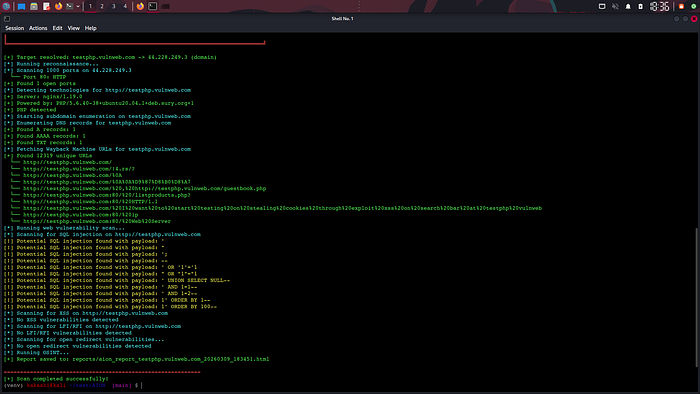
Task: Open the Edit menu
Action: pos(58,28)
